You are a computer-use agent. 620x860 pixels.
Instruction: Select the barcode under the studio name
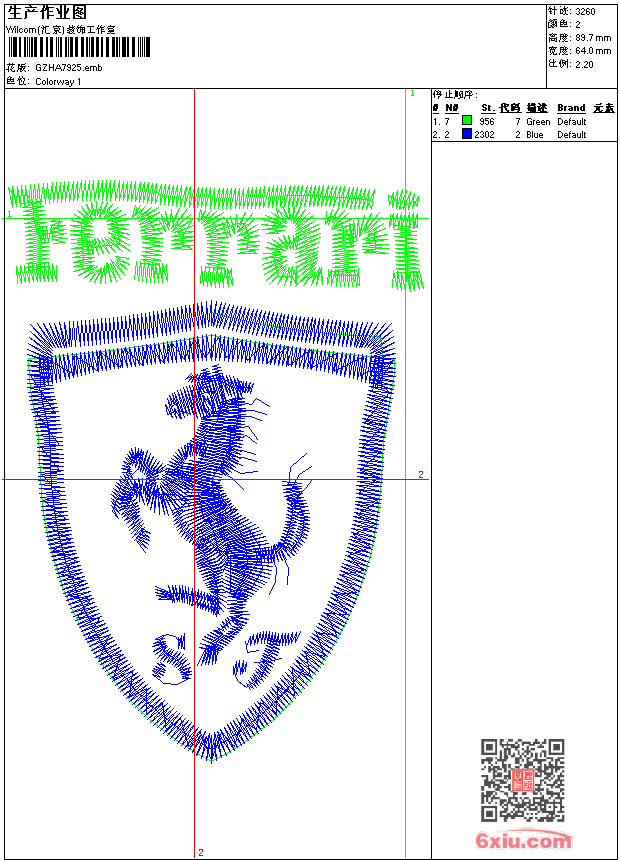click(x=78, y=47)
